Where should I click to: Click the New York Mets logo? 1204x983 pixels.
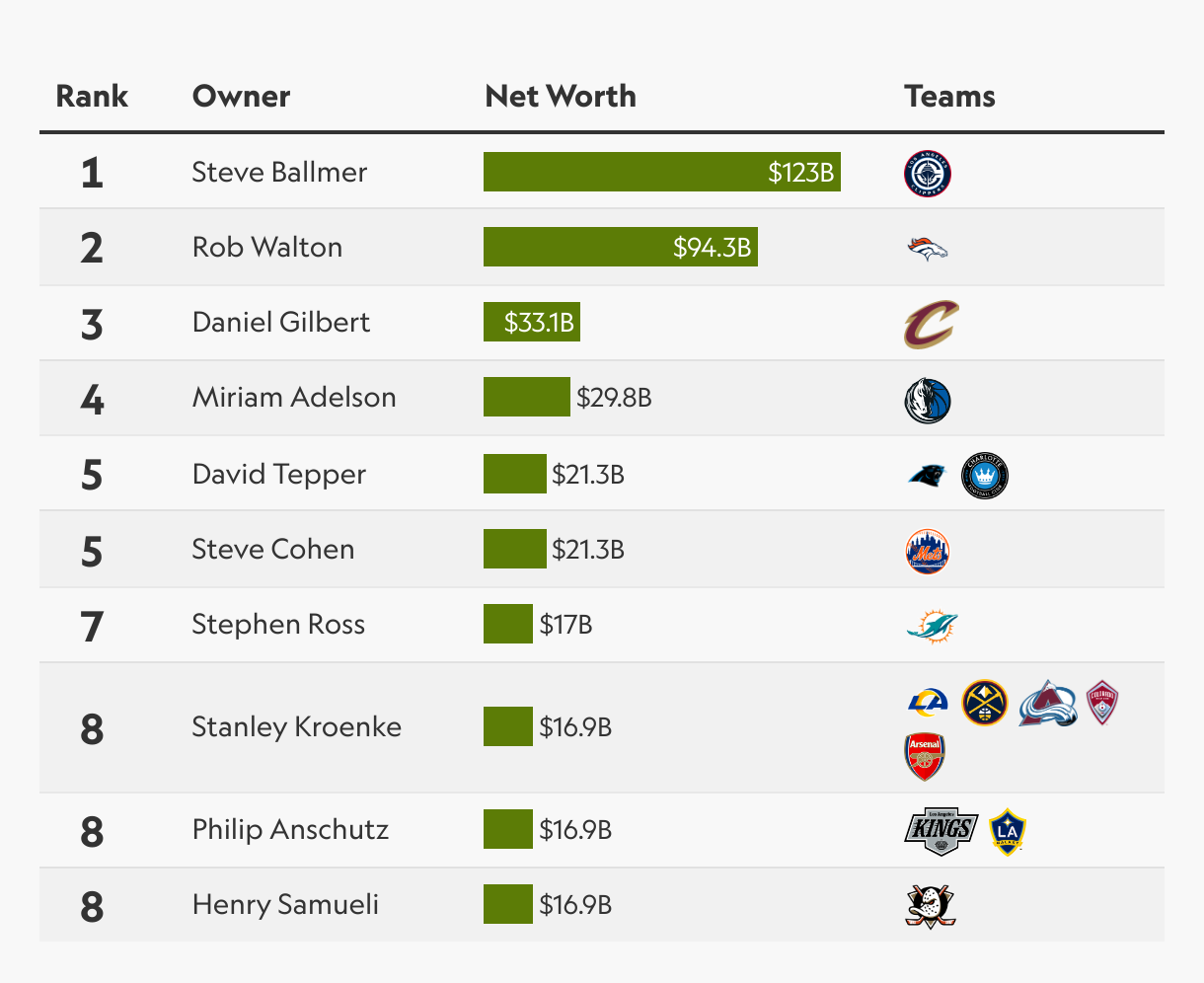928,552
